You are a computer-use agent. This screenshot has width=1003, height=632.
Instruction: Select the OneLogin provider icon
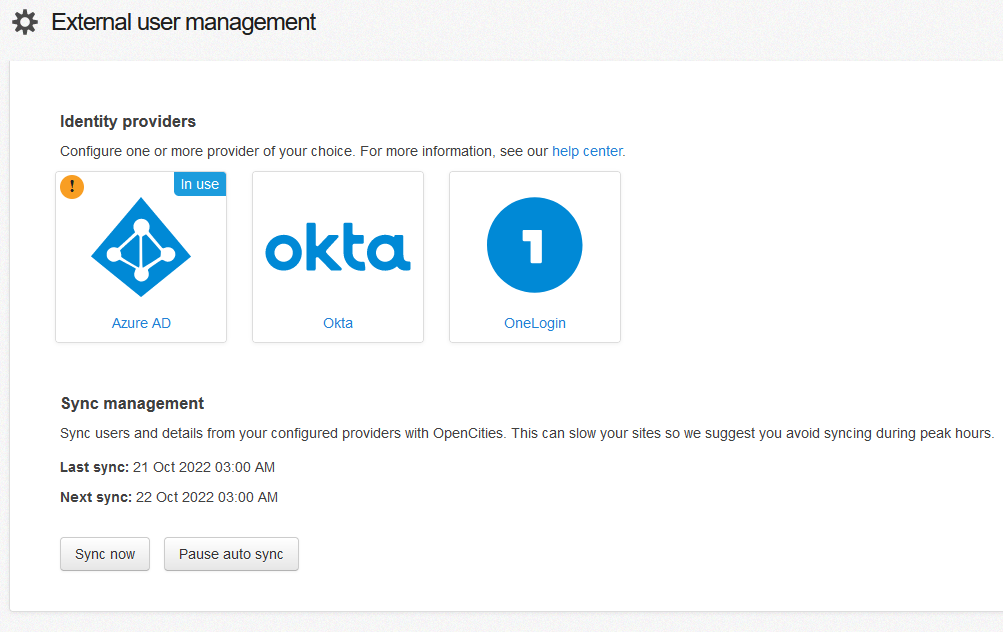pos(534,245)
